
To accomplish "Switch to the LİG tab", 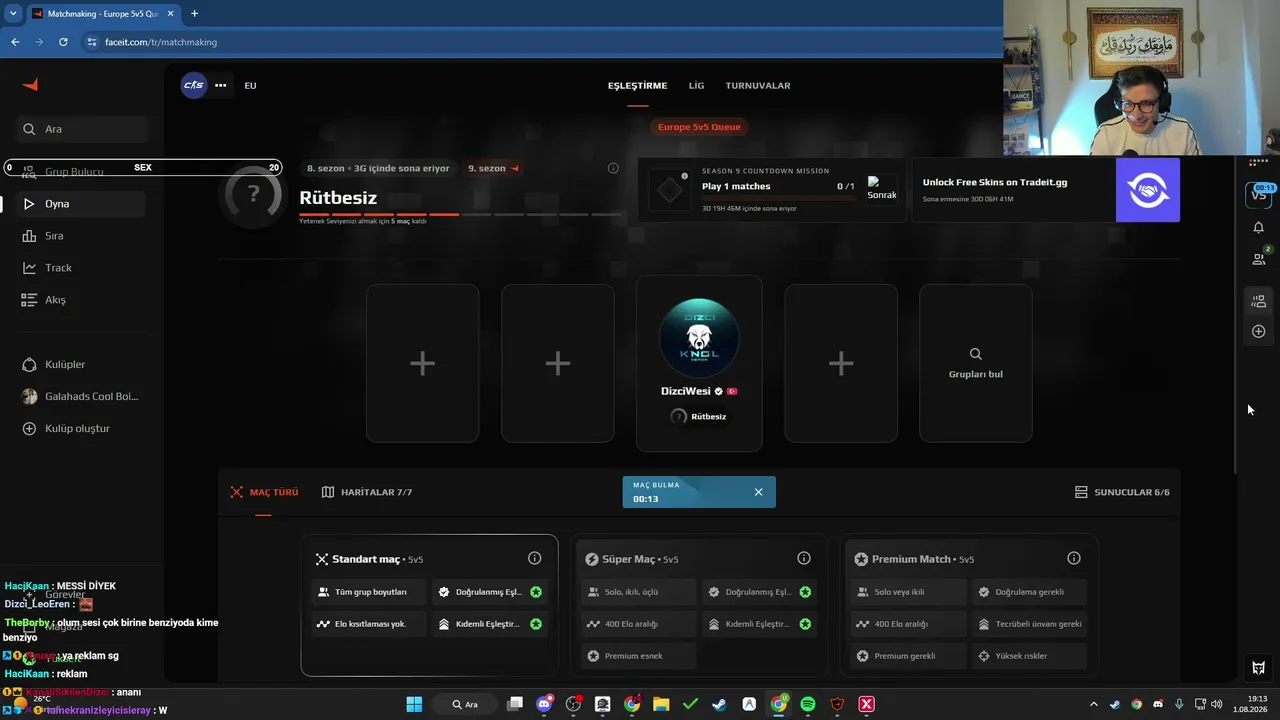I will pos(696,86).
